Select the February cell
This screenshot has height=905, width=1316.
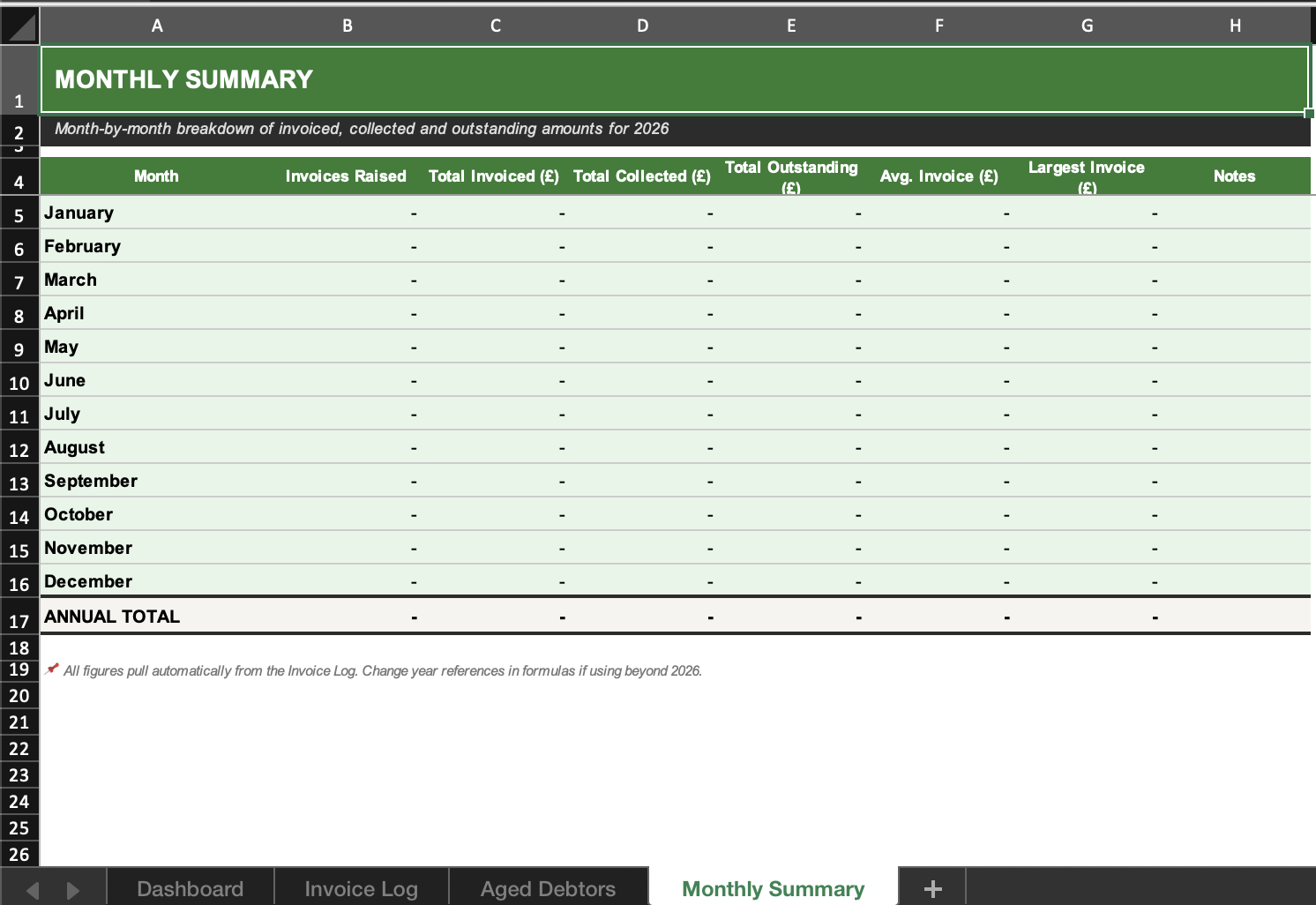[157, 246]
